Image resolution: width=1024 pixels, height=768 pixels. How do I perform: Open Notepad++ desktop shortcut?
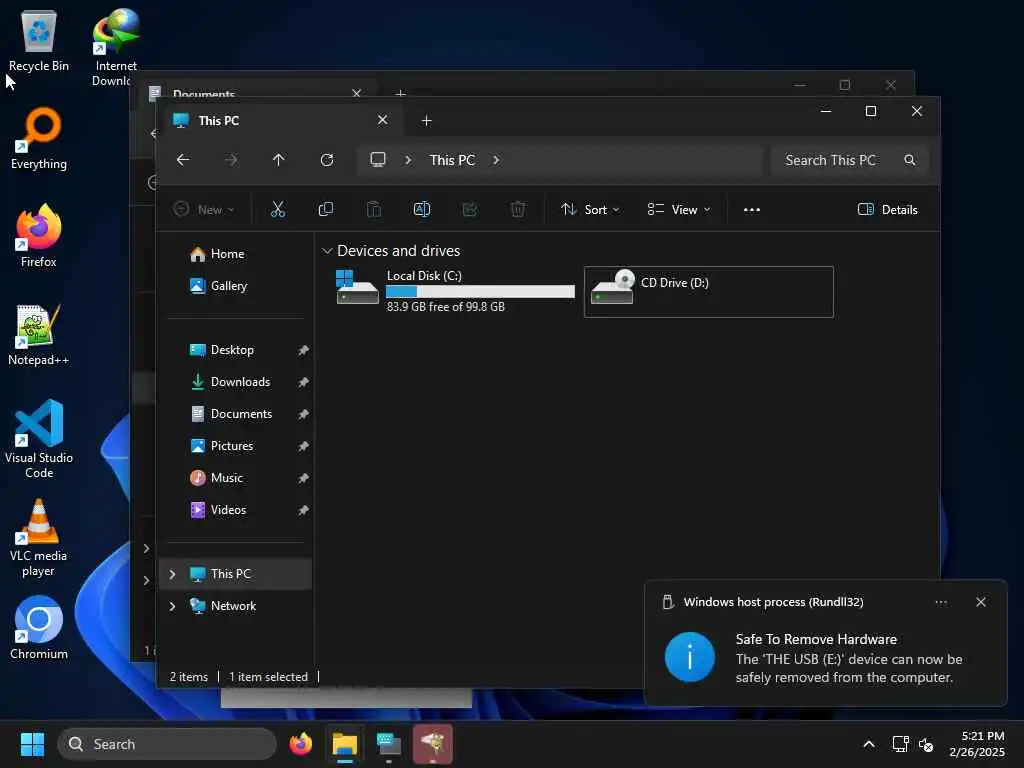pyautogui.click(x=39, y=334)
